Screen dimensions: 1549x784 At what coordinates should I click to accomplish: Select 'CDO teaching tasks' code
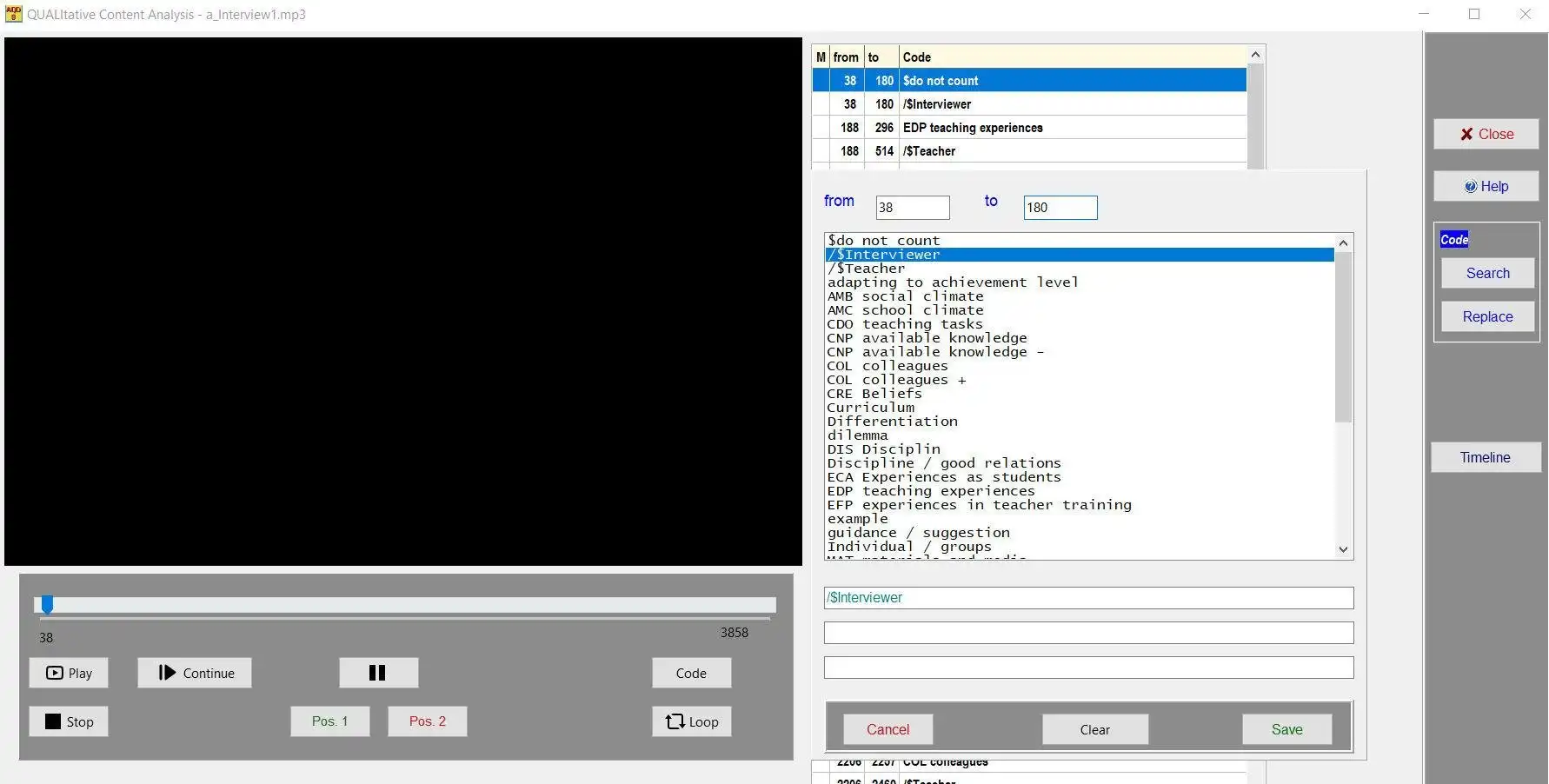[x=1080, y=324]
